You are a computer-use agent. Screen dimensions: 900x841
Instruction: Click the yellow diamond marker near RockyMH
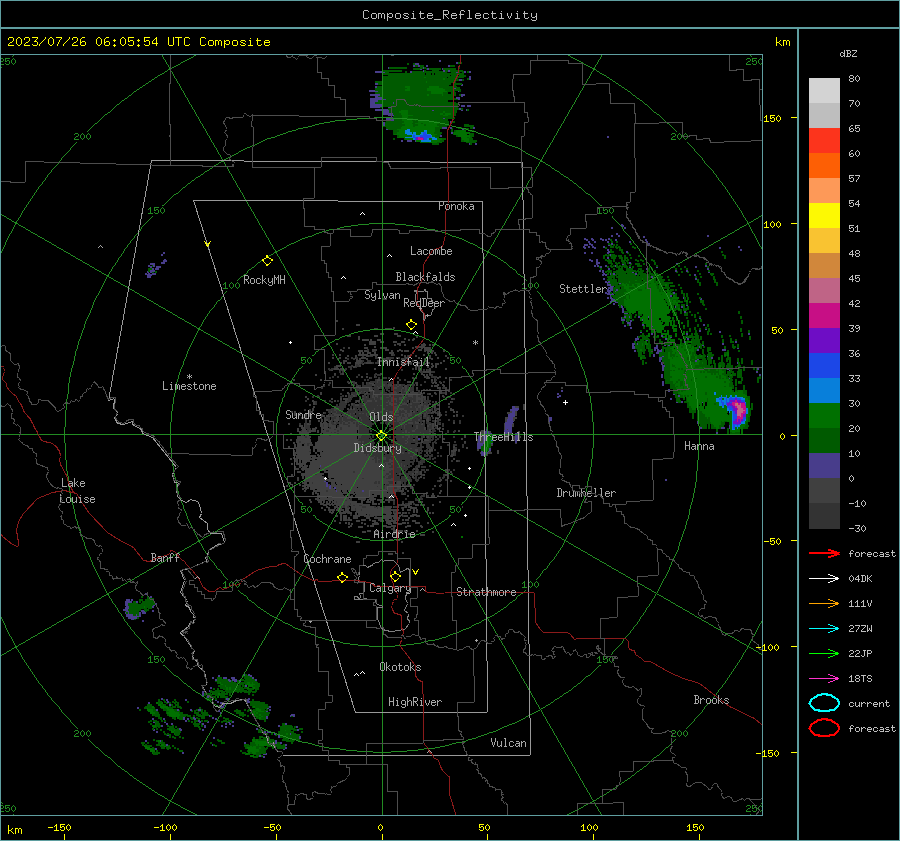[x=267, y=261]
